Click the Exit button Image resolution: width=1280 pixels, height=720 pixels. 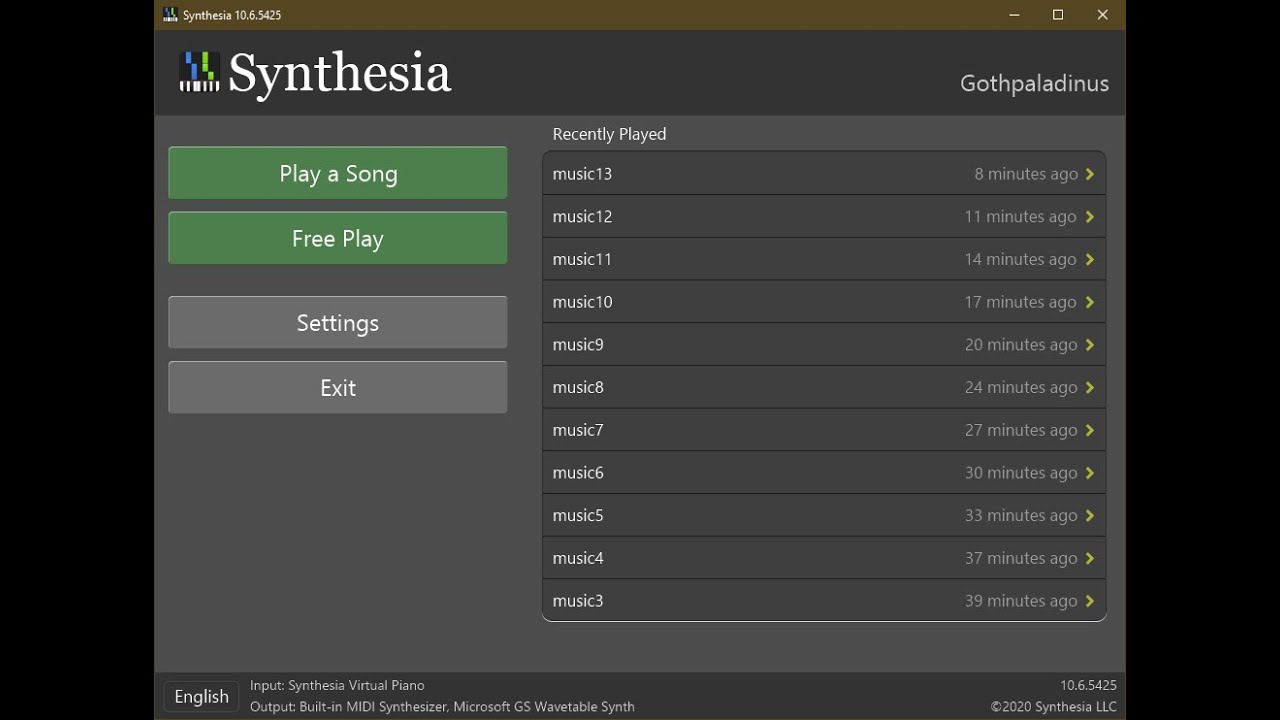(x=338, y=387)
